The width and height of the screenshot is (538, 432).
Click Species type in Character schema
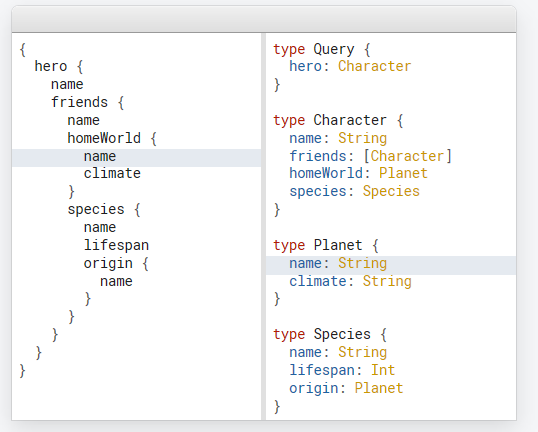pyautogui.click(x=391, y=191)
